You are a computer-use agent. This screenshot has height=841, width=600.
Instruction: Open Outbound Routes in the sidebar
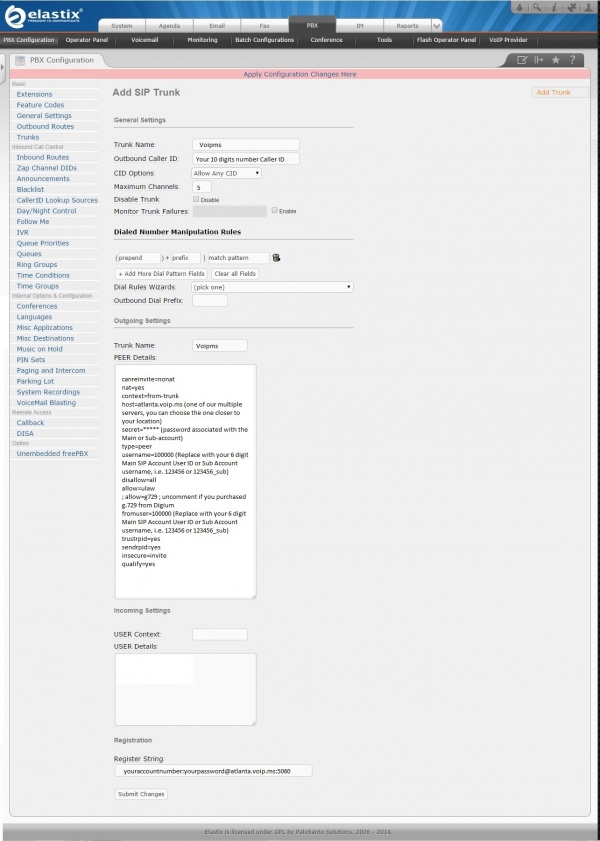[x=45, y=127]
